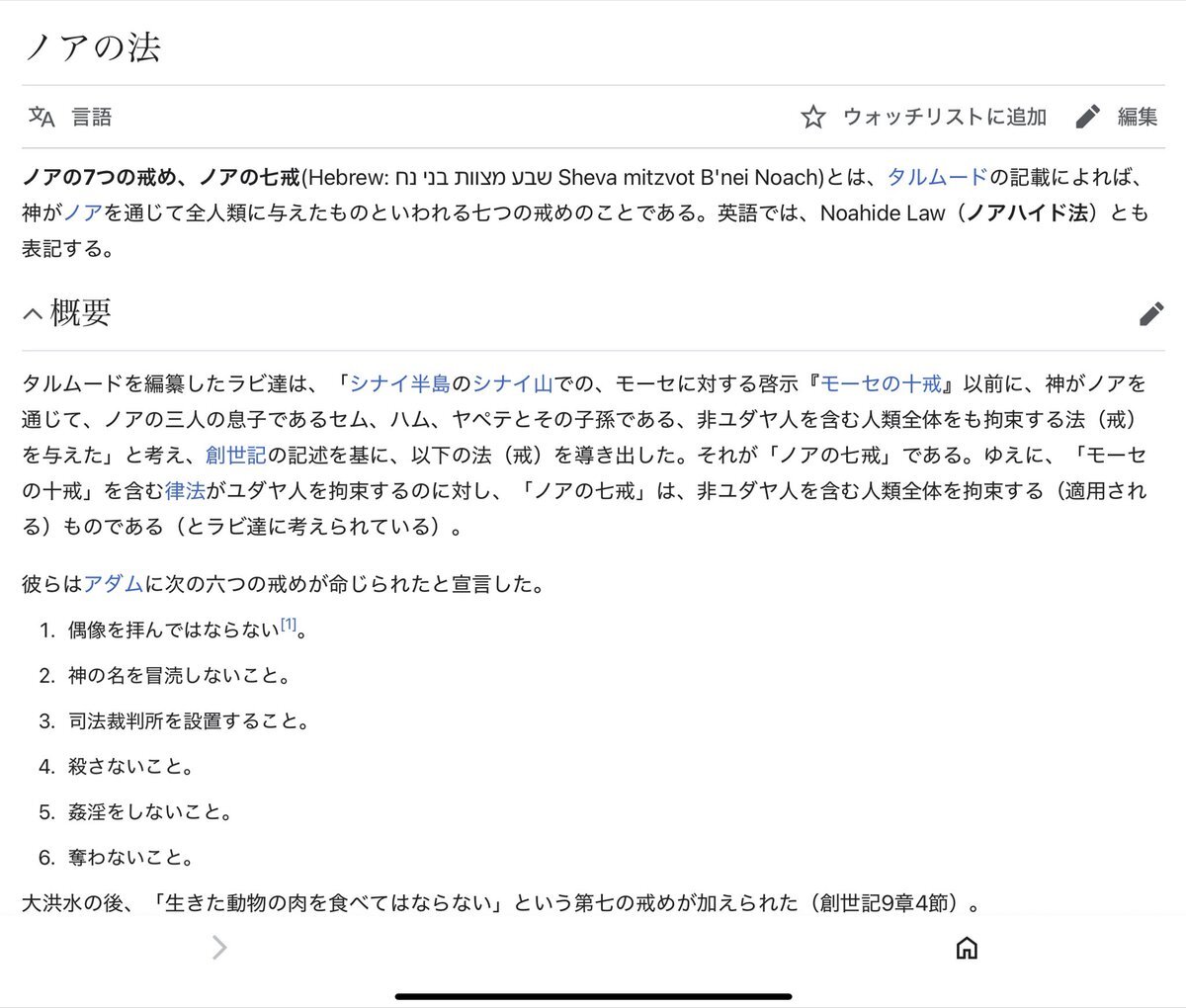The height and width of the screenshot is (1008, 1186).
Task: Open the アダム link
Action: pyautogui.click(x=114, y=584)
